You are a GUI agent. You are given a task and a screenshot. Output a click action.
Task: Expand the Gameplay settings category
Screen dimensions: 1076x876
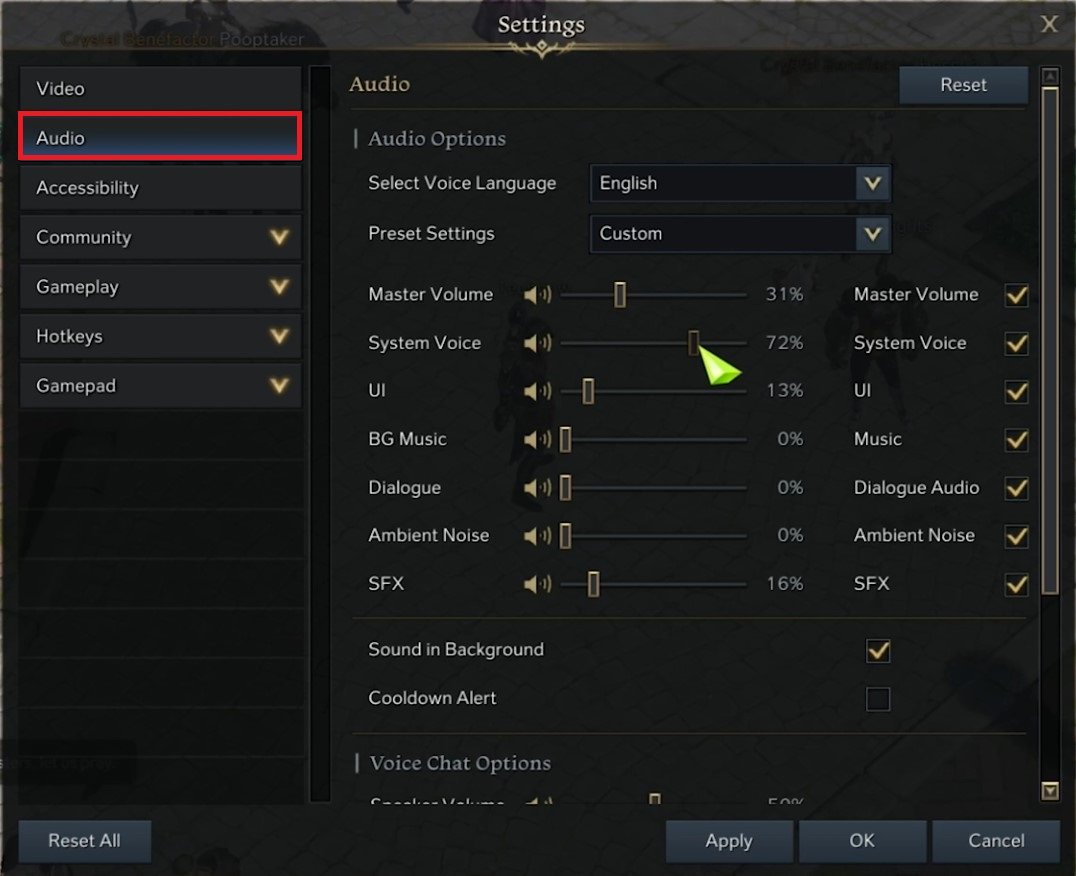(x=160, y=287)
